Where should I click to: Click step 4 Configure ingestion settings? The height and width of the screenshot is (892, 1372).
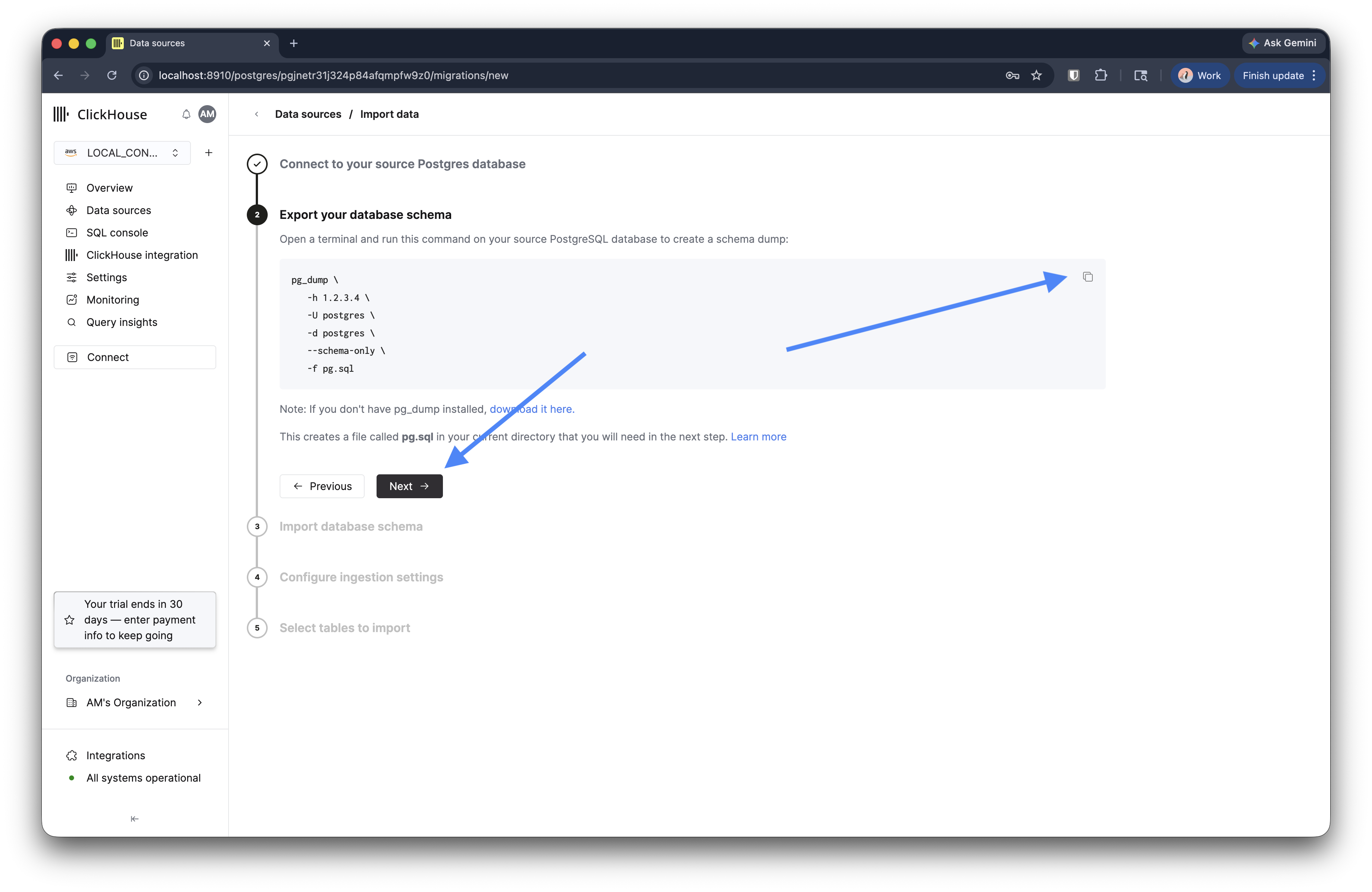pos(361,577)
